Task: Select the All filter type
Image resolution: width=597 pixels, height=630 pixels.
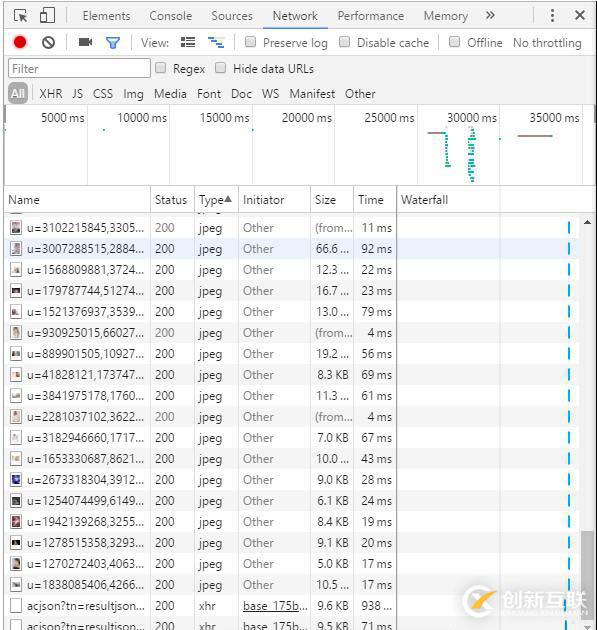Action: [x=18, y=93]
